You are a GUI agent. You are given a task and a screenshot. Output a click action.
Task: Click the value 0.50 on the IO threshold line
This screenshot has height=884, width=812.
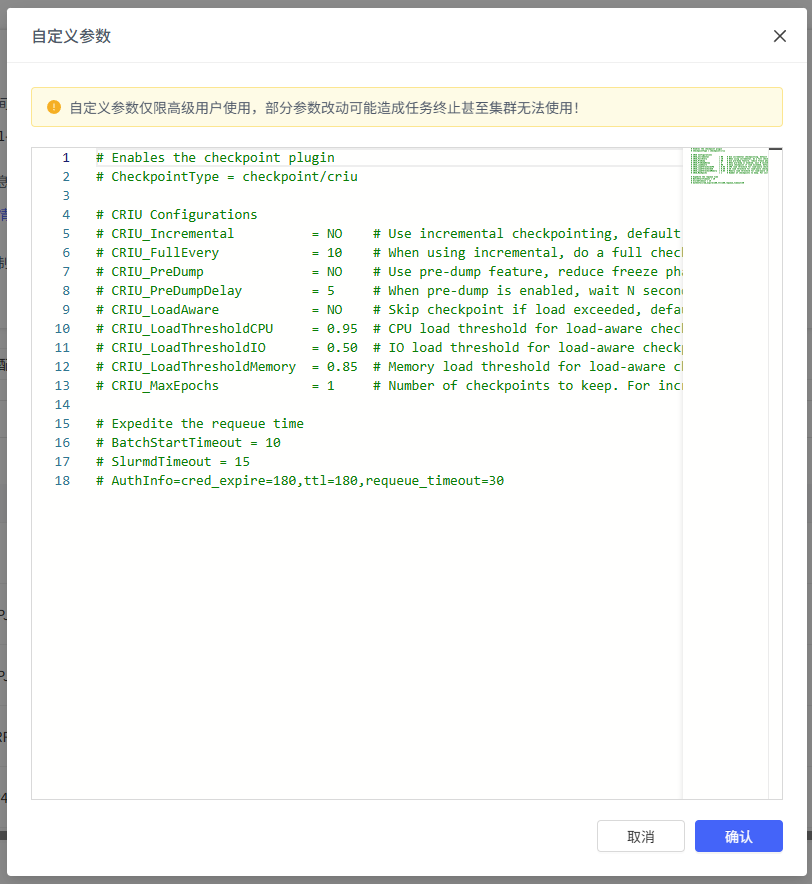point(342,348)
